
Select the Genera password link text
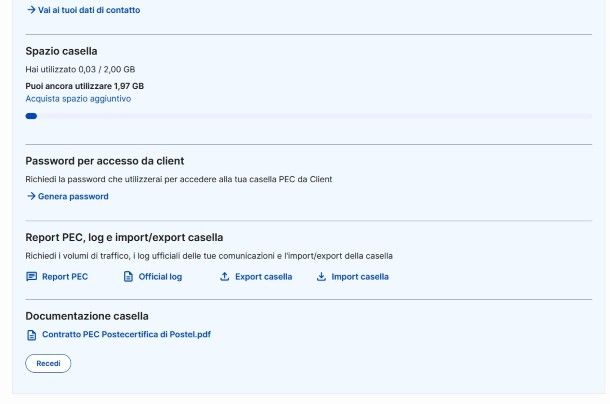[x=73, y=197]
